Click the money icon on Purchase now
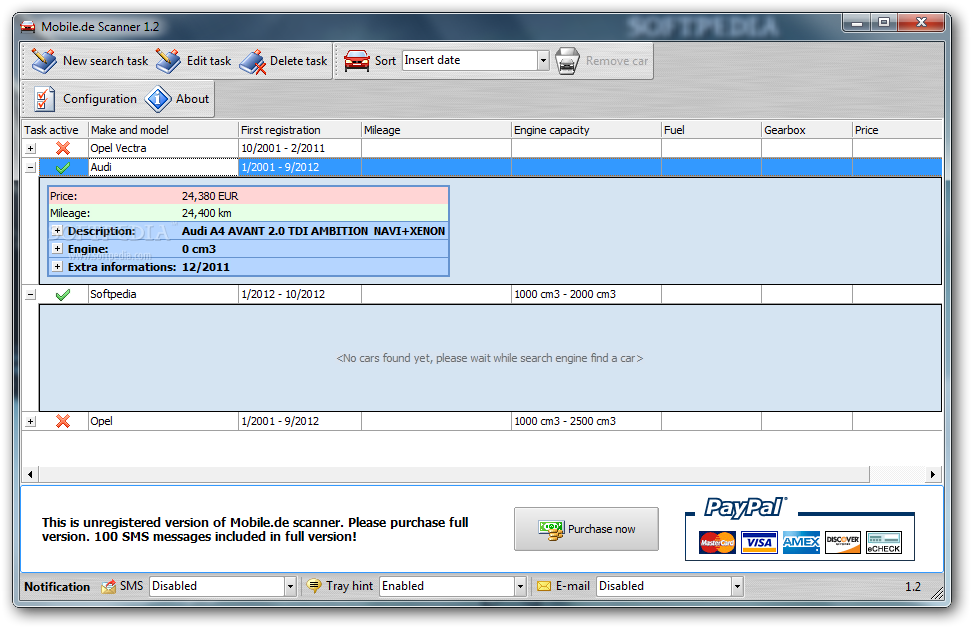Viewport: 972px width, 628px height. pos(551,529)
